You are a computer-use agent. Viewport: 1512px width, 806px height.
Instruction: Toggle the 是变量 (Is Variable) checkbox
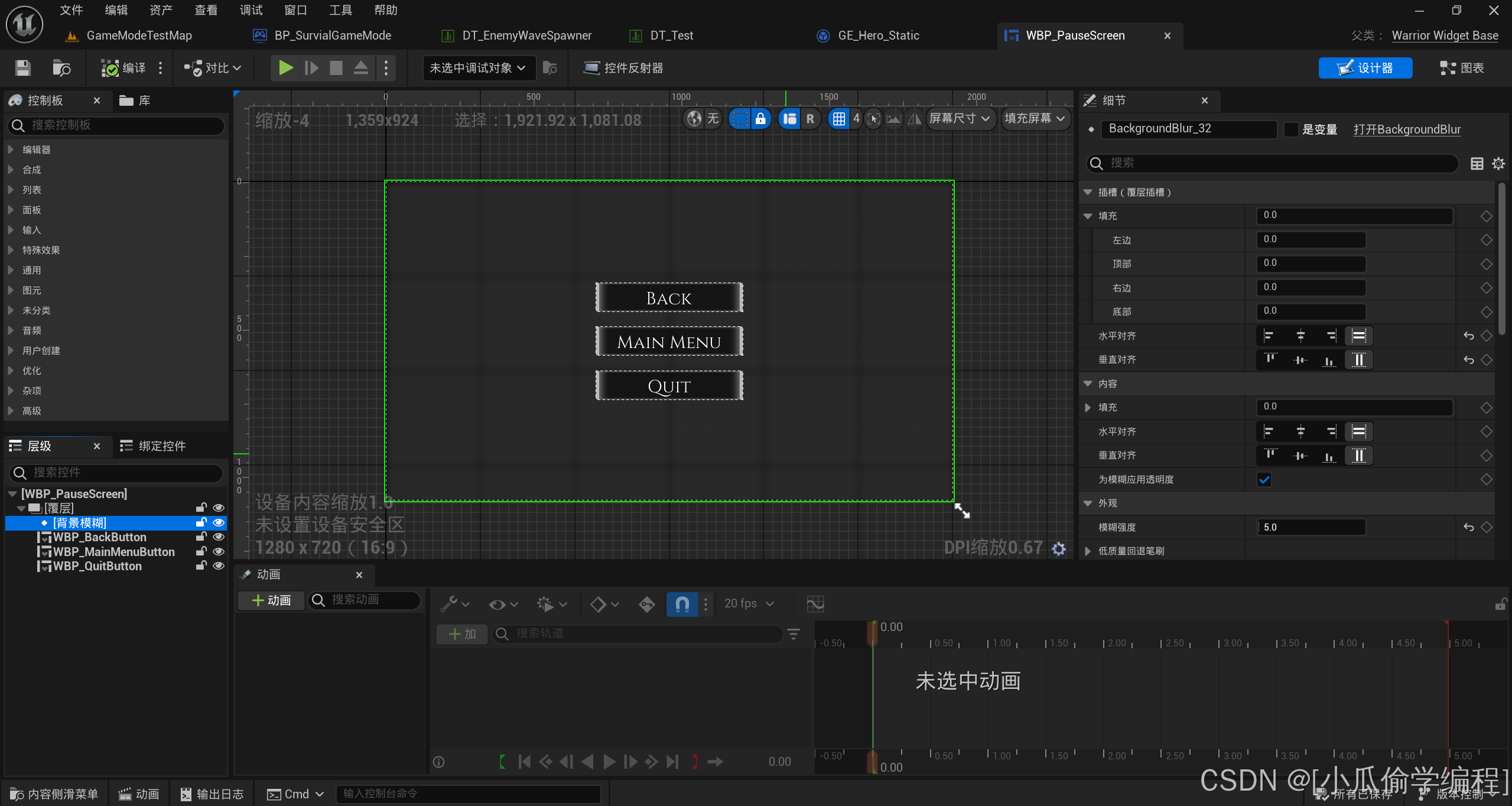(1292, 129)
